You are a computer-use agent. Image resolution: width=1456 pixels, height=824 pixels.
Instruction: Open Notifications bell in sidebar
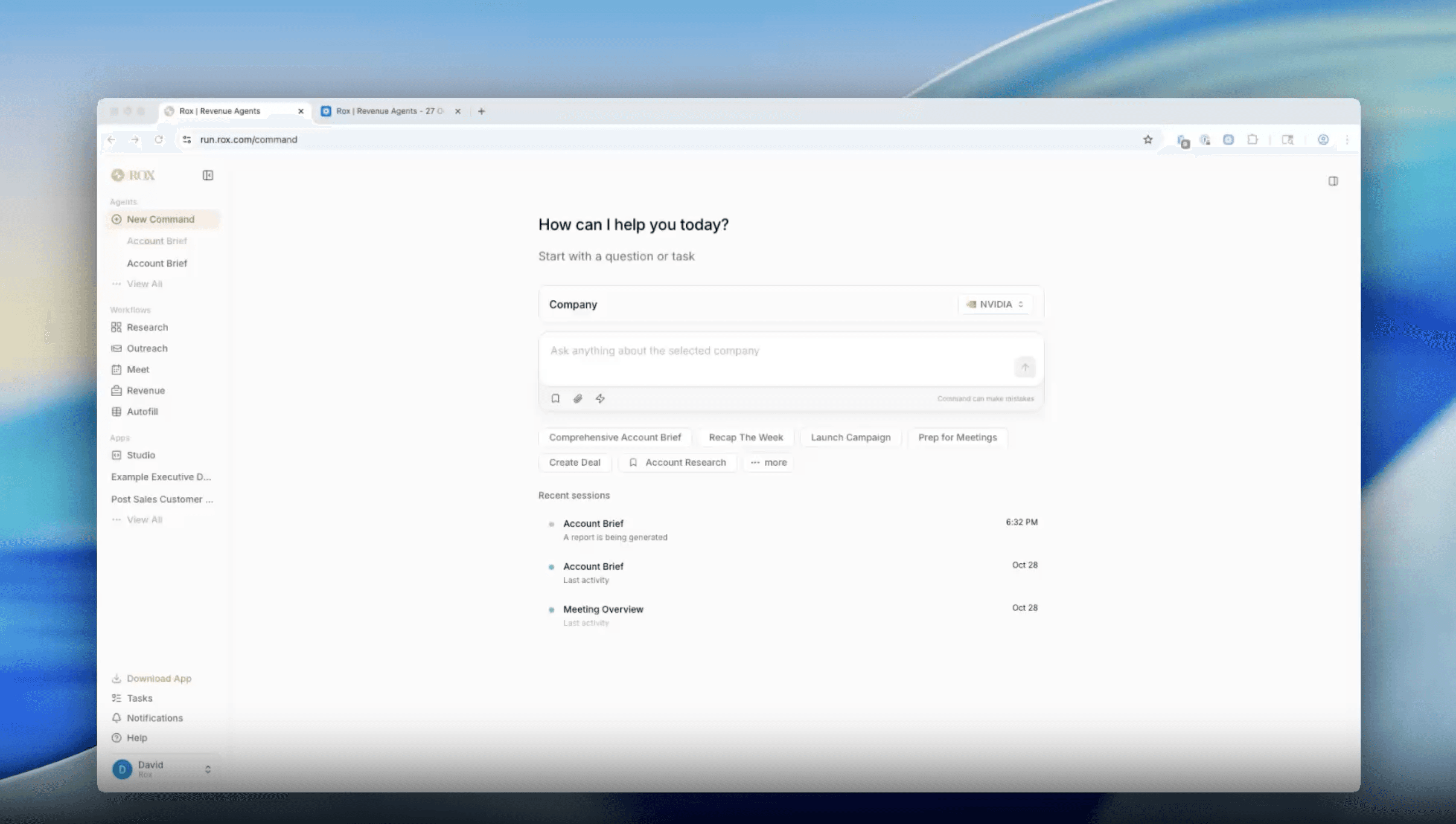coord(154,718)
